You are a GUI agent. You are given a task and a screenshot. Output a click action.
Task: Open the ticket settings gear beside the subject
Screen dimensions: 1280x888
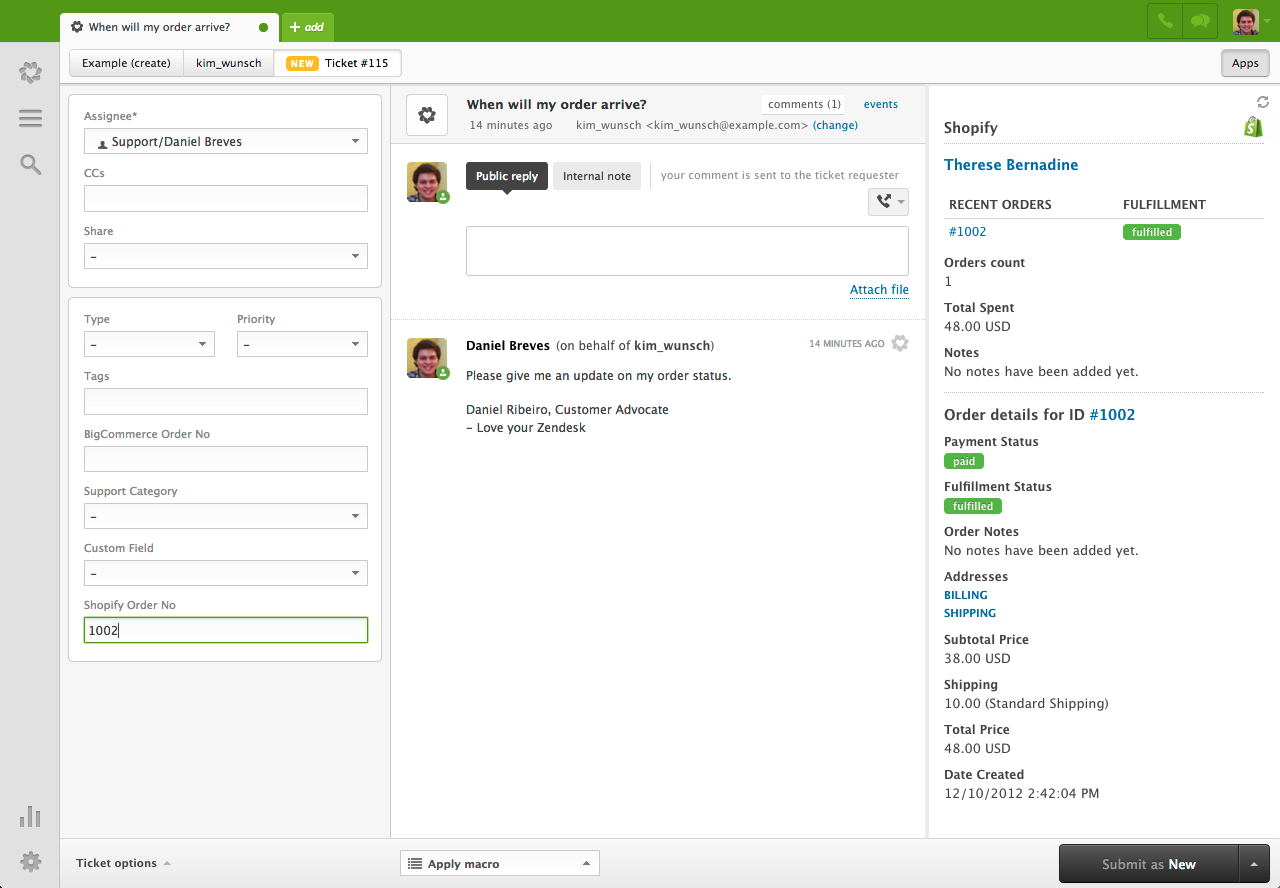pyautogui.click(x=427, y=114)
